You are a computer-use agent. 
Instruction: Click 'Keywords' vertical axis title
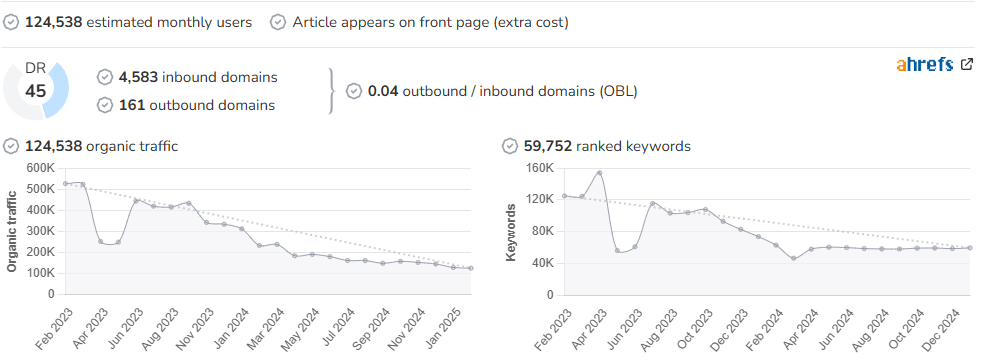coord(511,232)
